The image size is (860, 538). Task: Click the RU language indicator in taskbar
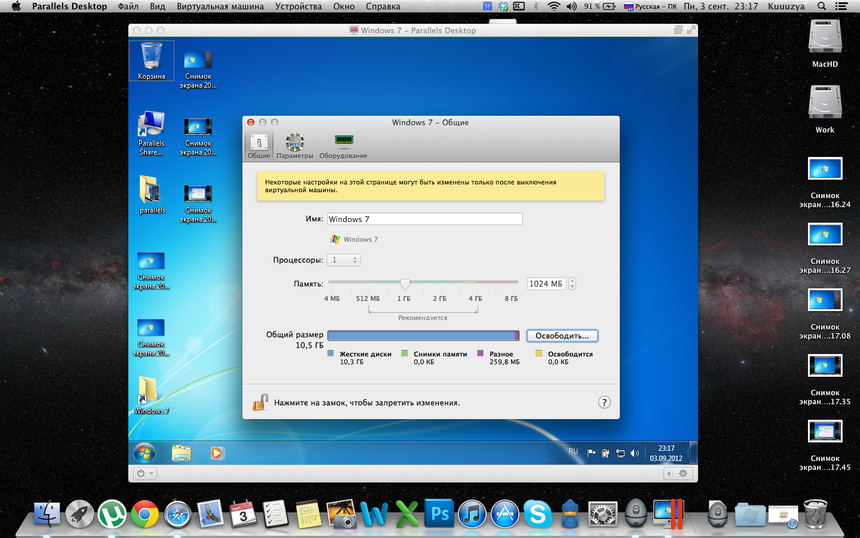coord(573,452)
